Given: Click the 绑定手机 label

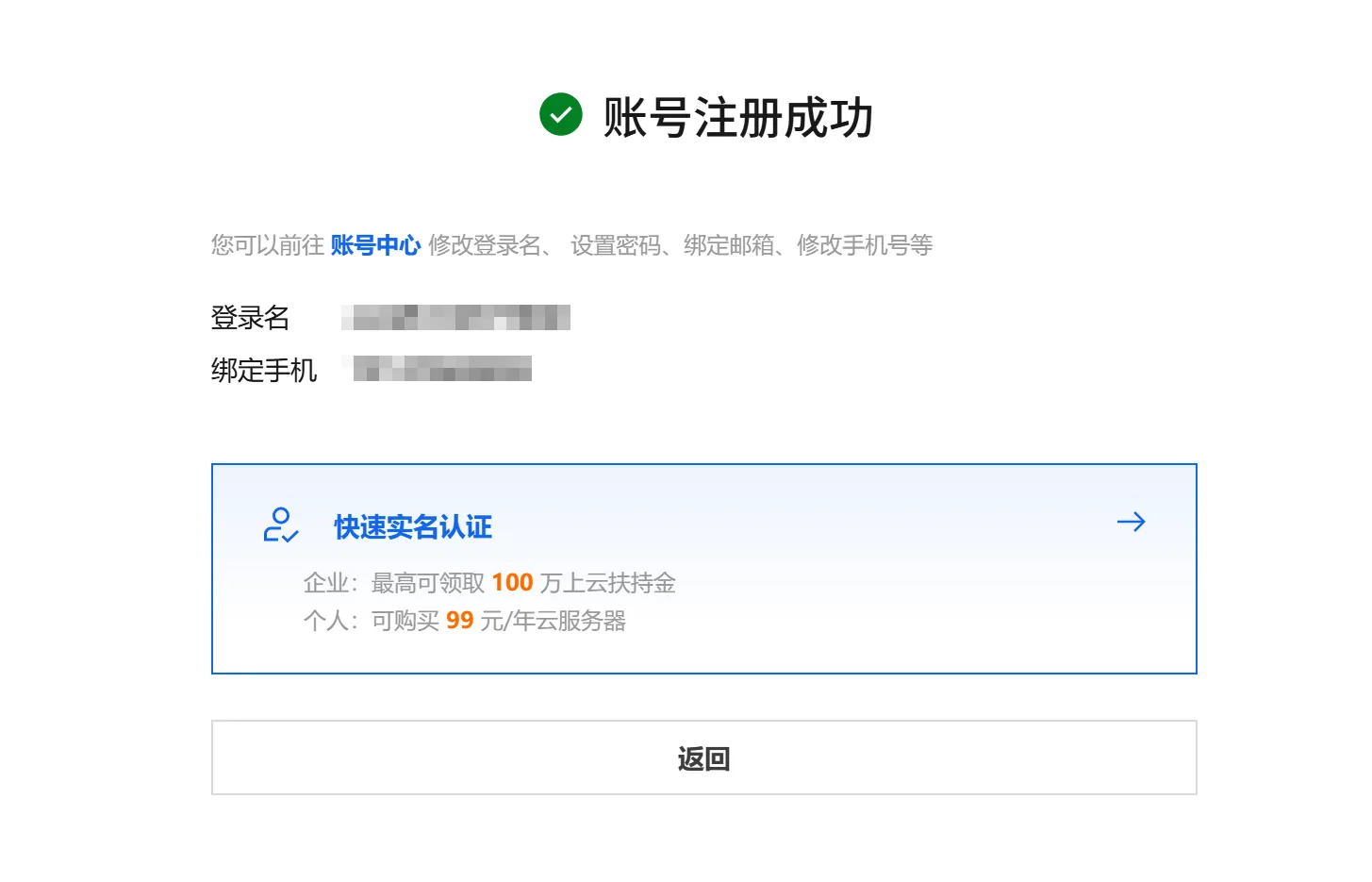Looking at the screenshot, I should (264, 370).
